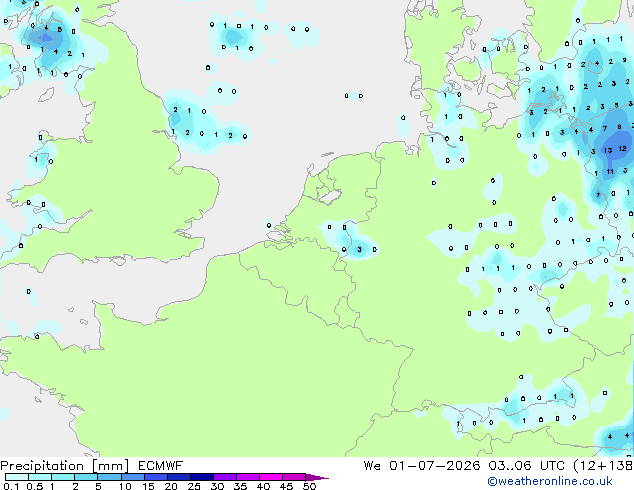The width and height of the screenshot is (634, 490).
Task: Select the 0.1–0.5 mm legend swatch
Action: (16, 477)
